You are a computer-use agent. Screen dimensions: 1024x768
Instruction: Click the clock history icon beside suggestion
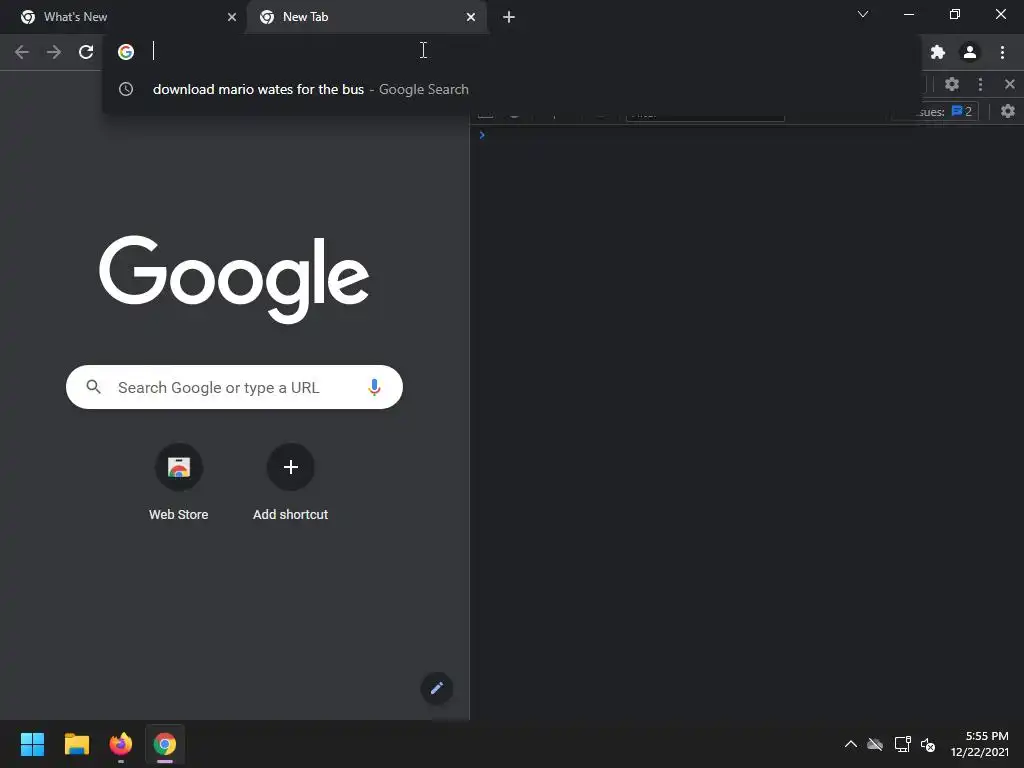[126, 89]
